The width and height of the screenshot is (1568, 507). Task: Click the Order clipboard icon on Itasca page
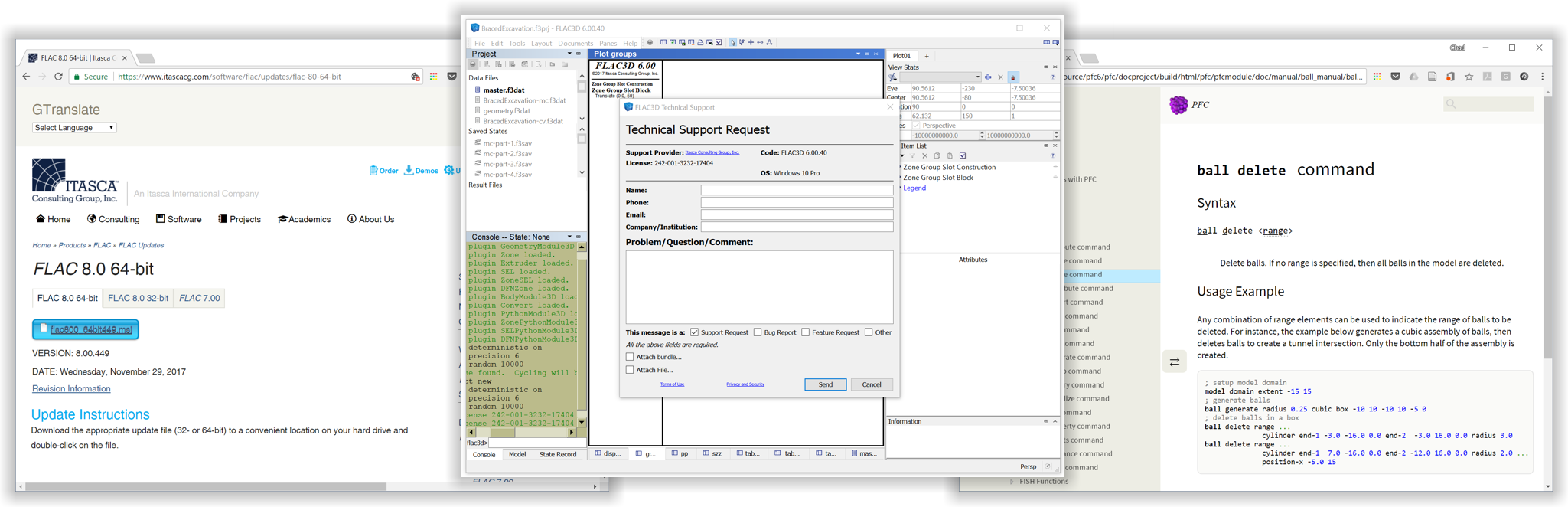pyautogui.click(x=373, y=170)
